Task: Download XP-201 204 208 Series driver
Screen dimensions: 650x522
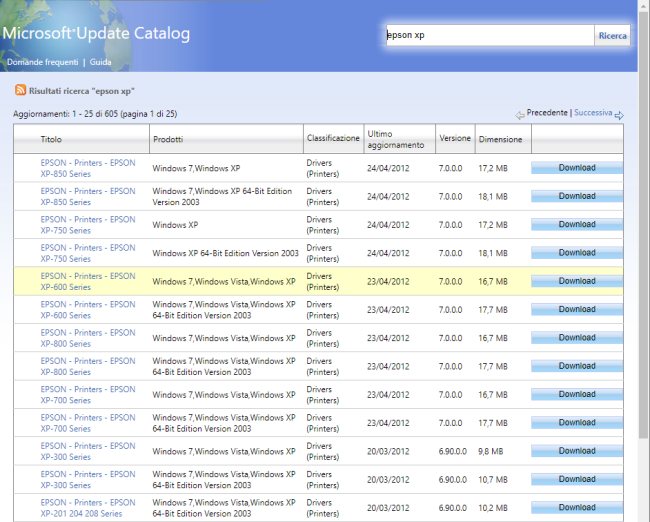Action: click(577, 507)
